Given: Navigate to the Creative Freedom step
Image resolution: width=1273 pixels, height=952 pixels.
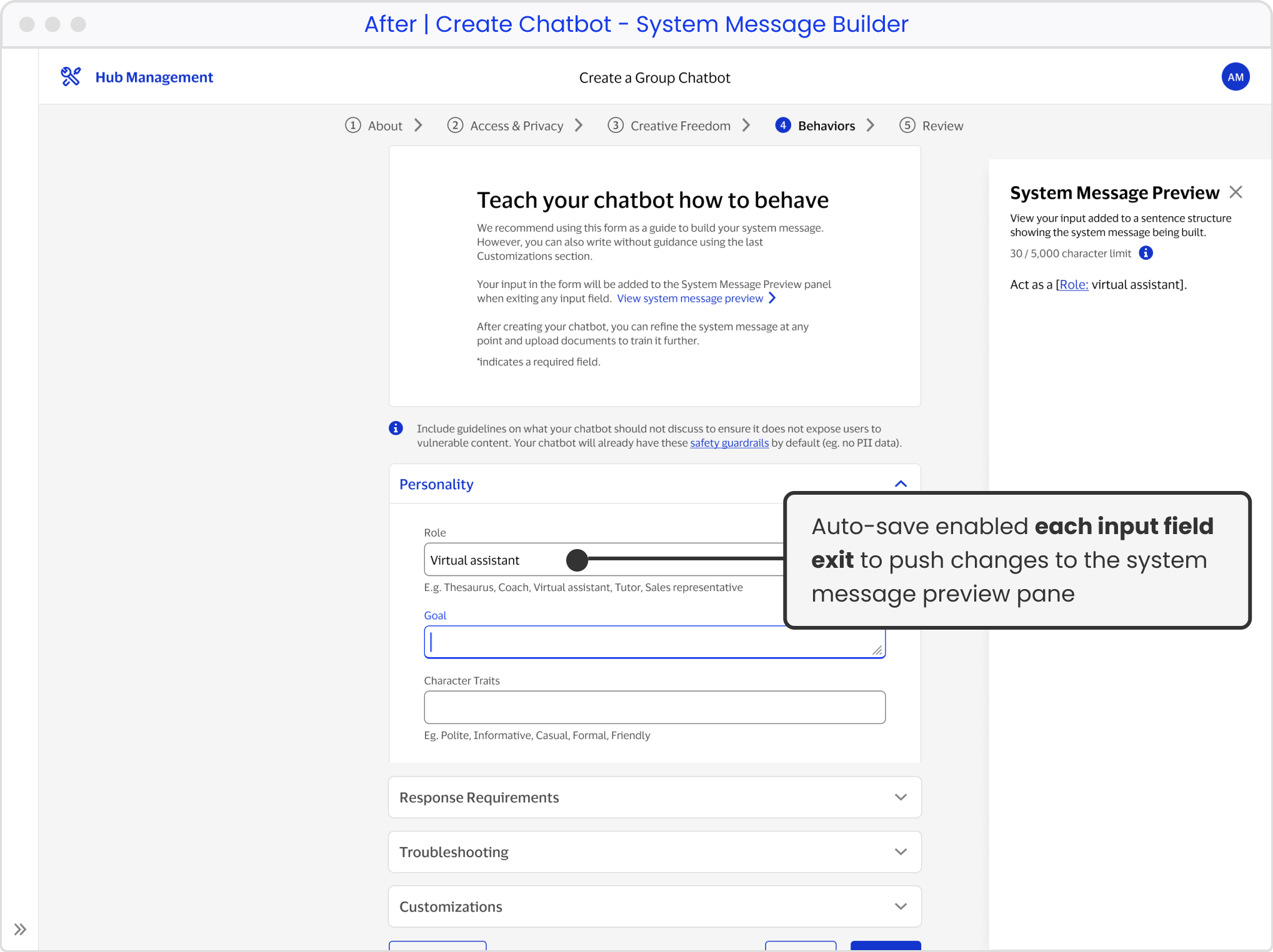Looking at the screenshot, I should click(680, 125).
